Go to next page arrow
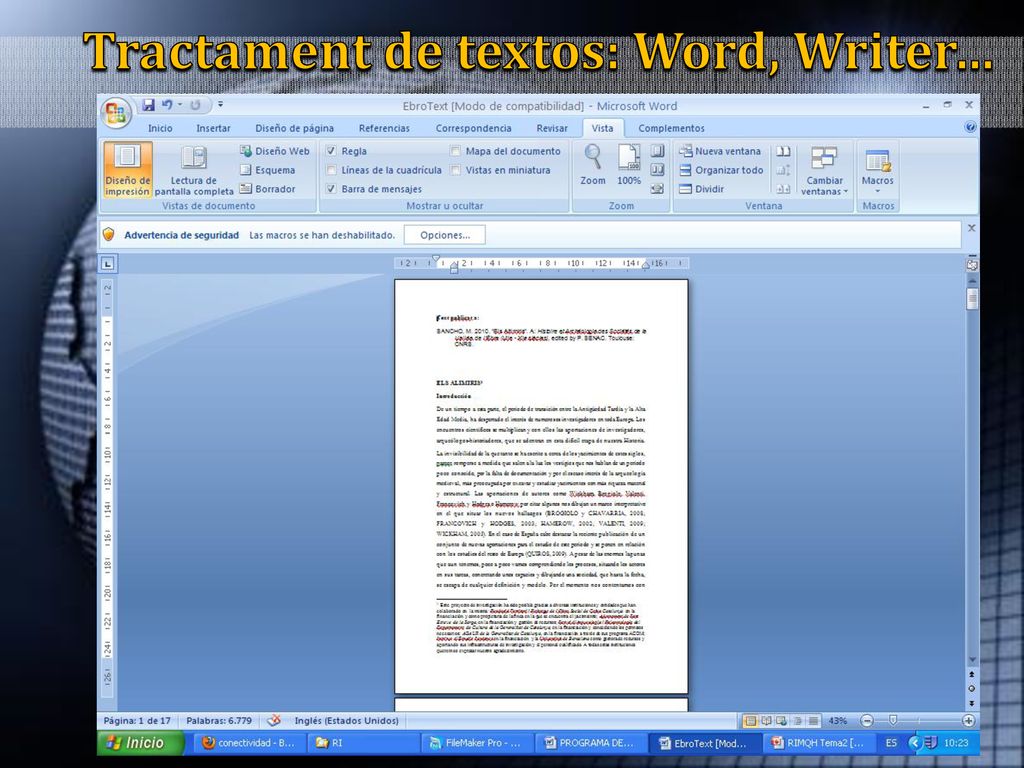 pyautogui.click(x=972, y=703)
